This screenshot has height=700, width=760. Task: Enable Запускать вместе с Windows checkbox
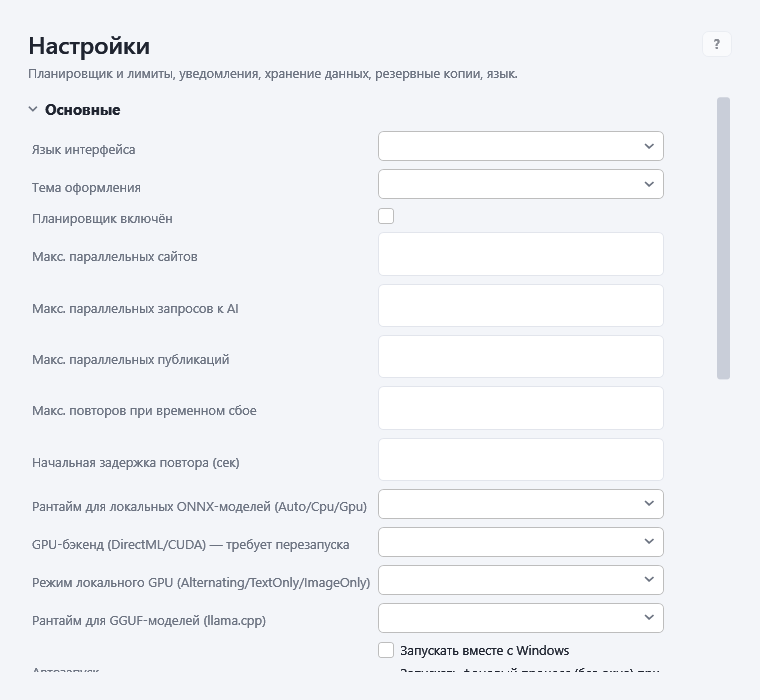point(386,650)
